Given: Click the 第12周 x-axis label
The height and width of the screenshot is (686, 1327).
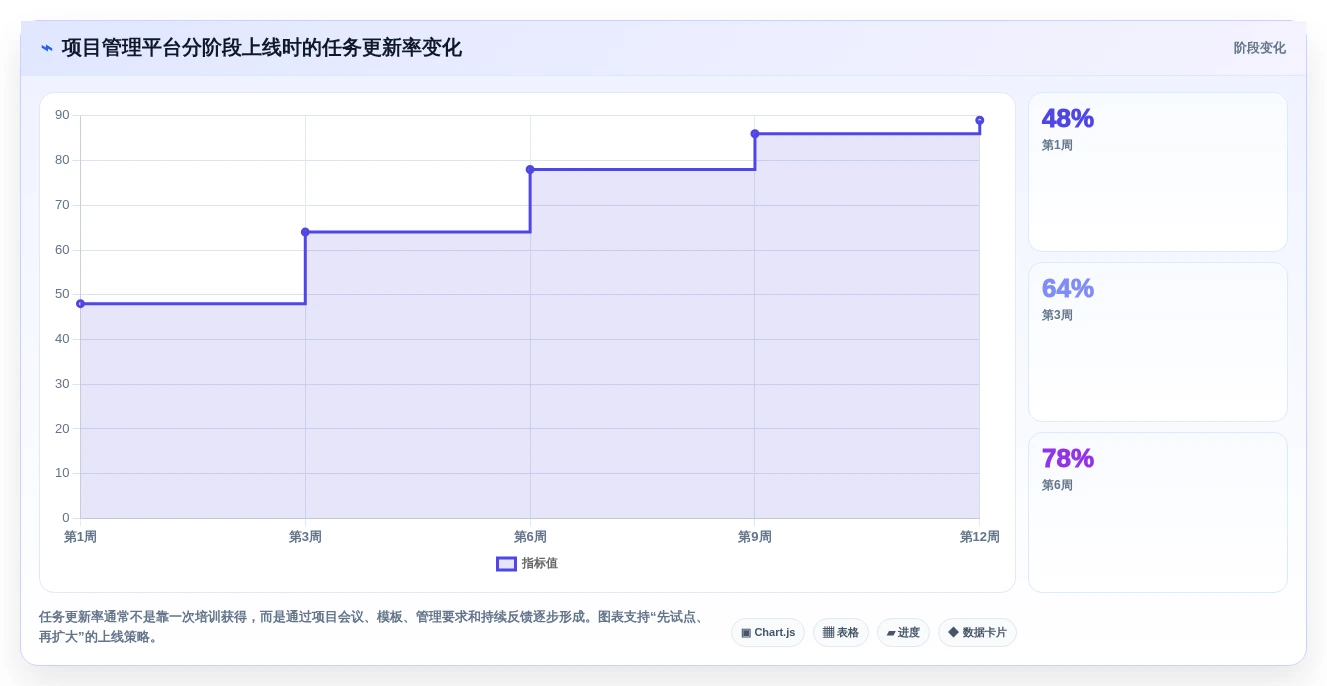Looking at the screenshot, I should pyautogui.click(x=980, y=537).
